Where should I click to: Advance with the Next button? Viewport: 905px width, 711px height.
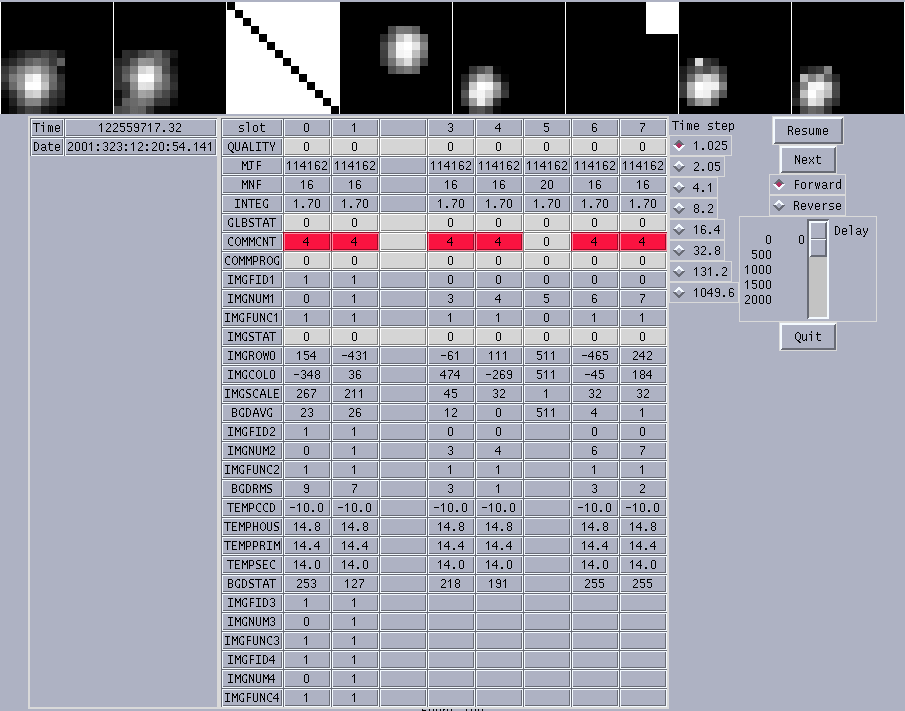coord(807,160)
